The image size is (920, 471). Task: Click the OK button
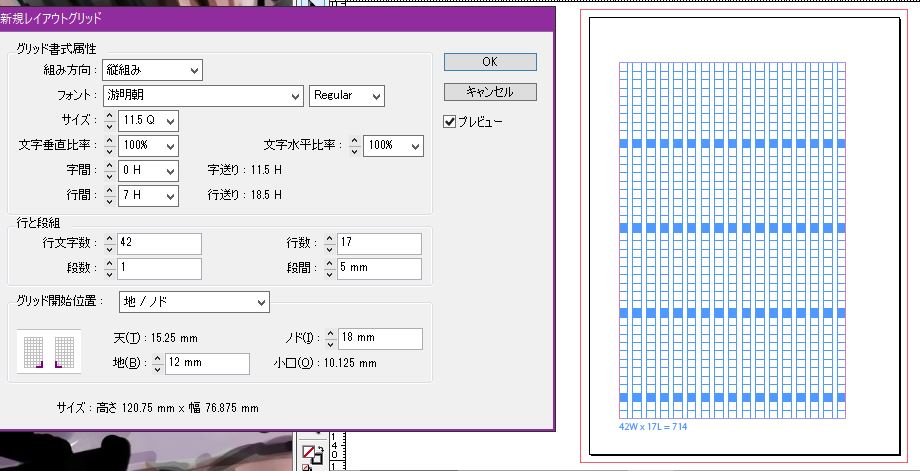tap(490, 62)
